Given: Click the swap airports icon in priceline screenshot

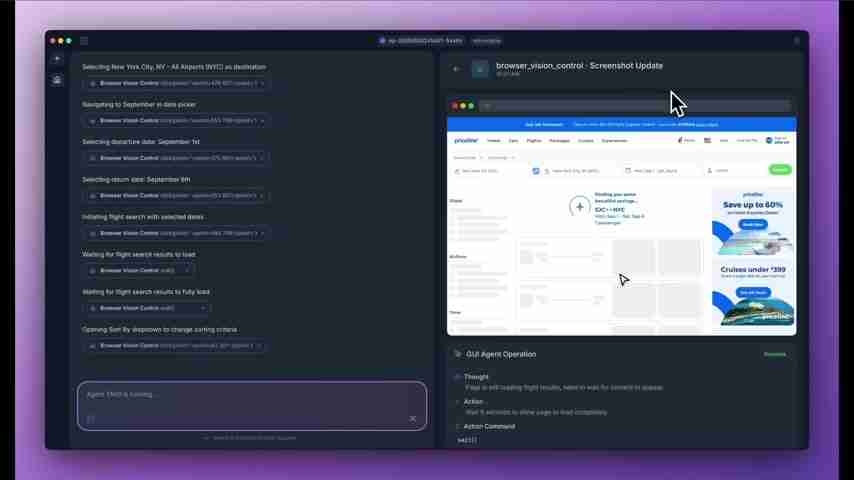Looking at the screenshot, I should pyautogui.click(x=535, y=171).
